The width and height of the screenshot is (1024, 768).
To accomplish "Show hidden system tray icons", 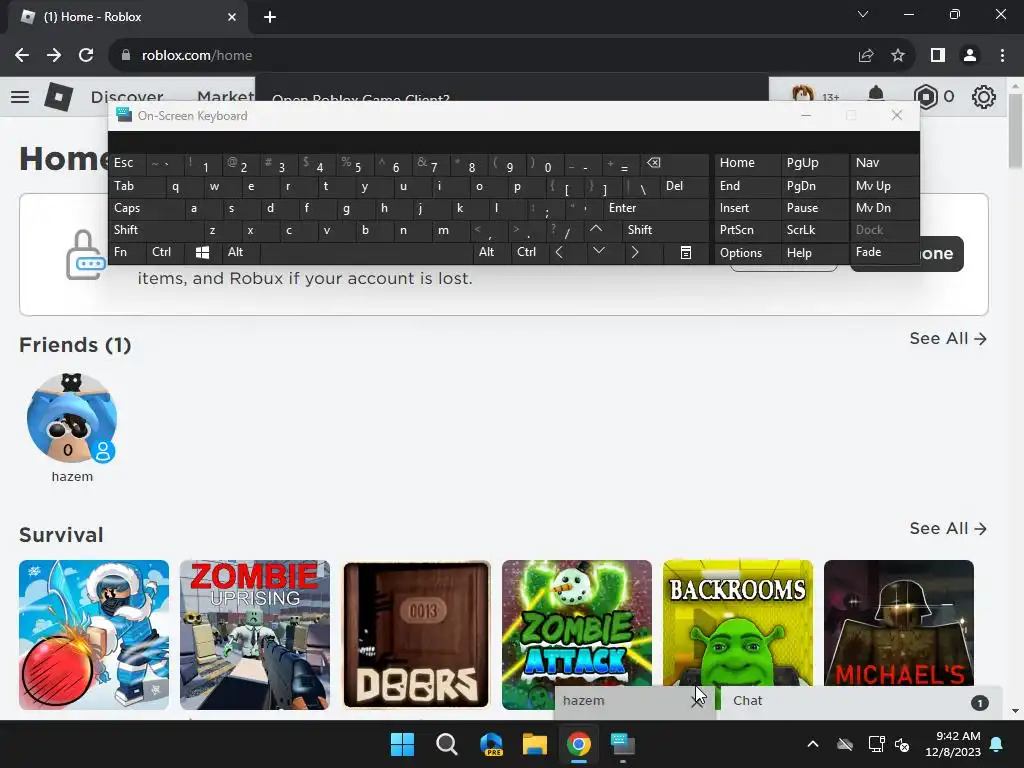I will 812,744.
